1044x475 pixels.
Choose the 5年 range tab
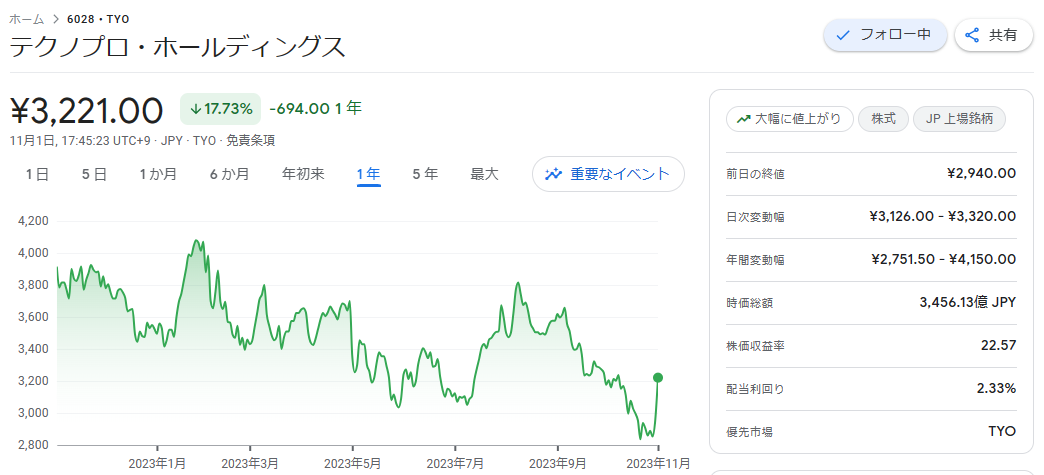[425, 175]
